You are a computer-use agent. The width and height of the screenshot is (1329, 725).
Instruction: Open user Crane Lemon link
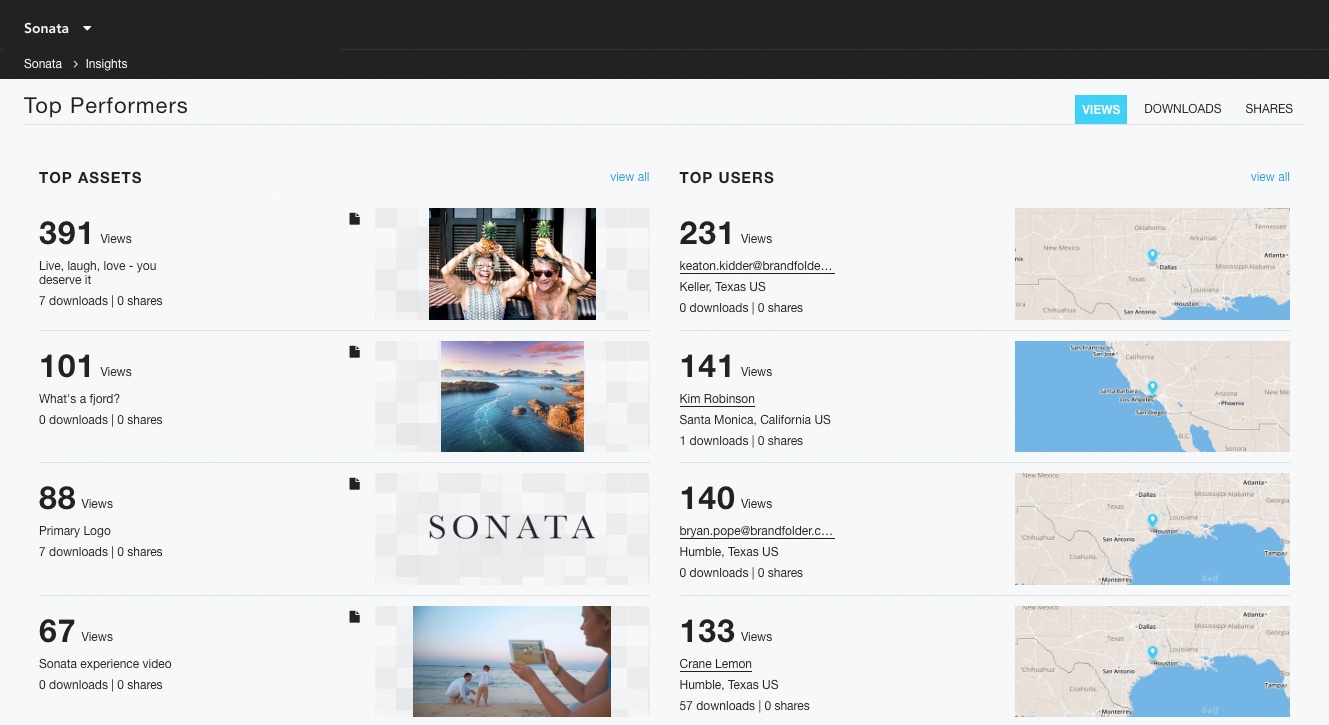tap(716, 664)
